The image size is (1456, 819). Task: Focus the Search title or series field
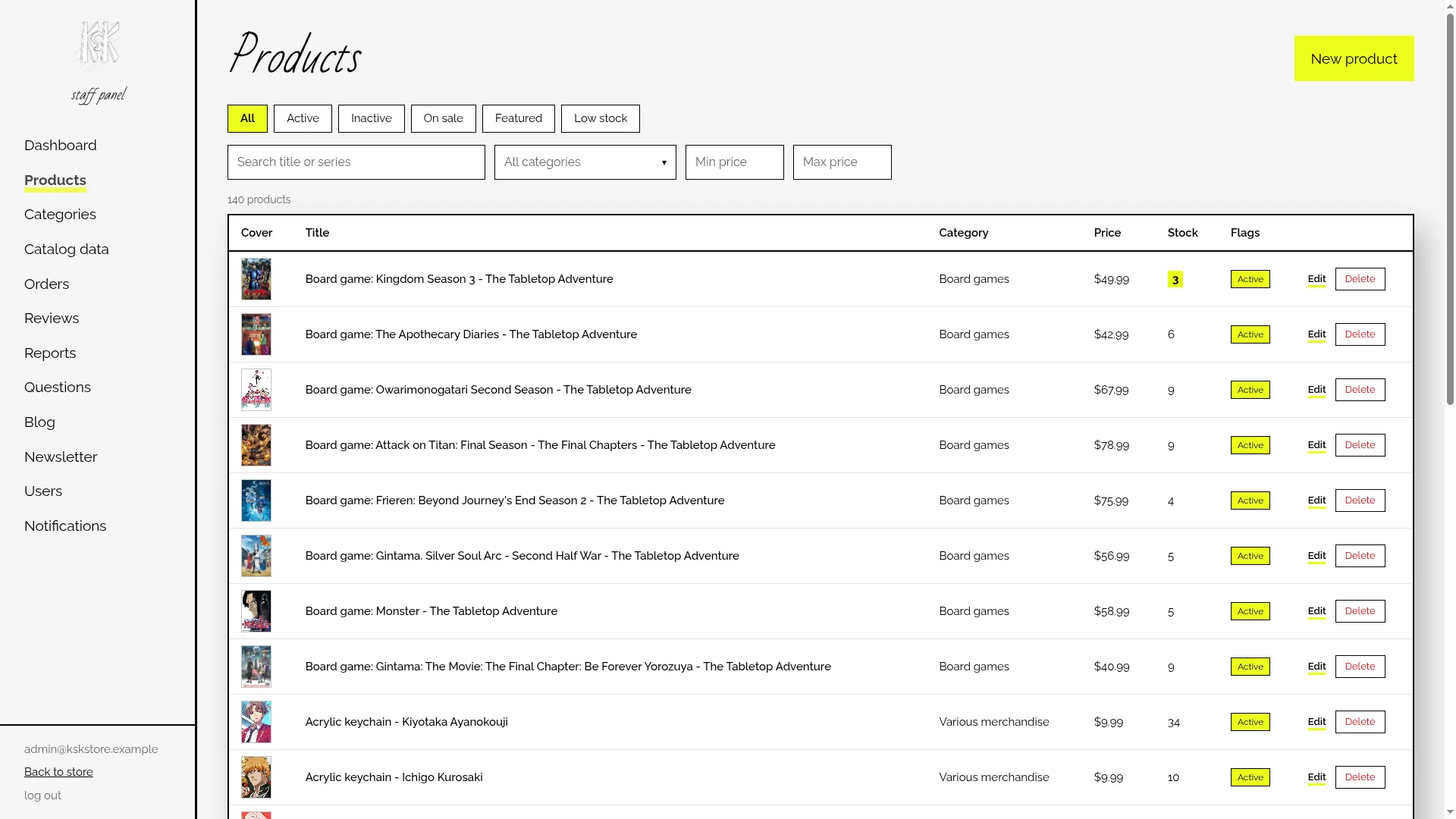(356, 162)
